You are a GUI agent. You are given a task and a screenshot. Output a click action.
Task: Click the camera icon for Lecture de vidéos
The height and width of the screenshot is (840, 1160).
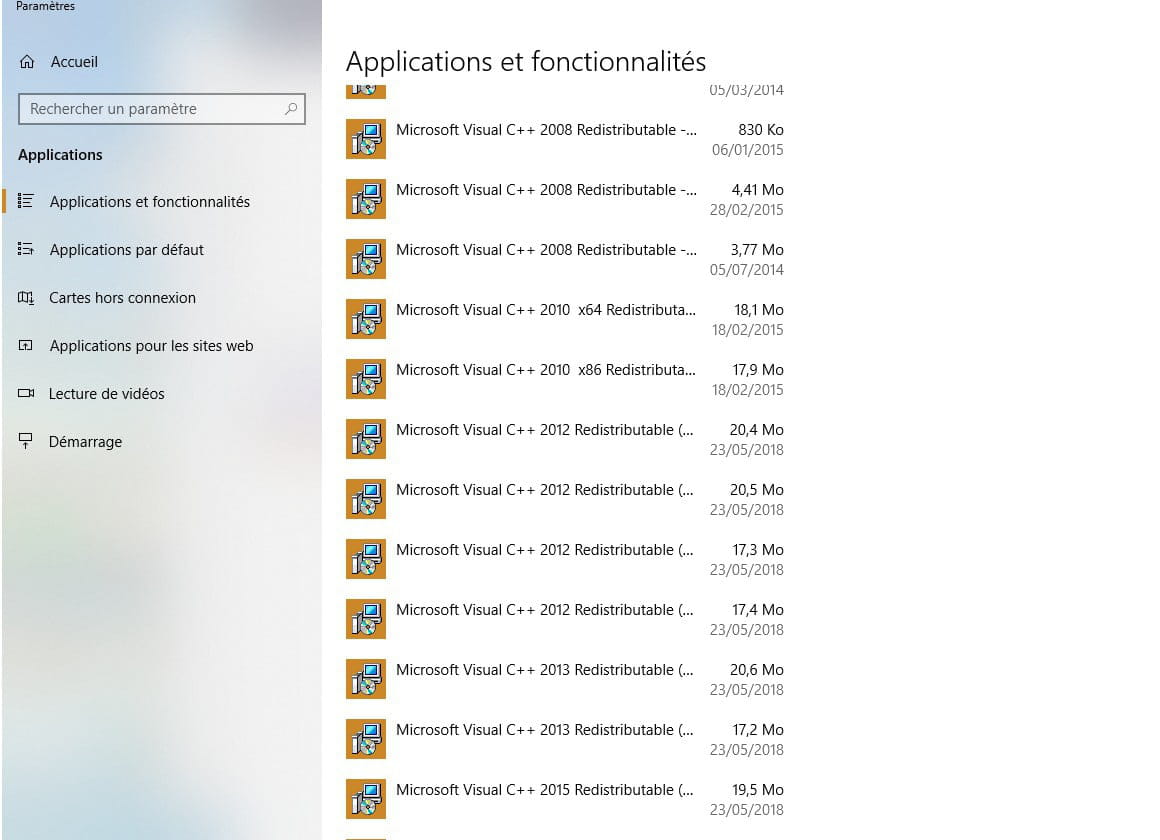click(x=26, y=394)
